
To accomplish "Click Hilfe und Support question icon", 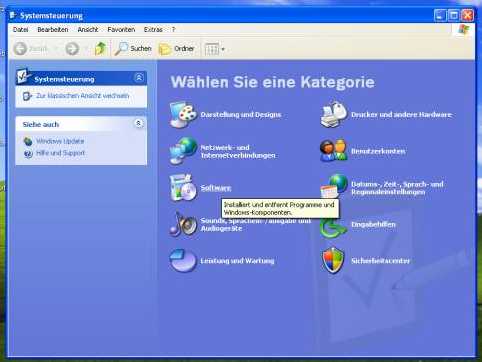I will click(28, 153).
